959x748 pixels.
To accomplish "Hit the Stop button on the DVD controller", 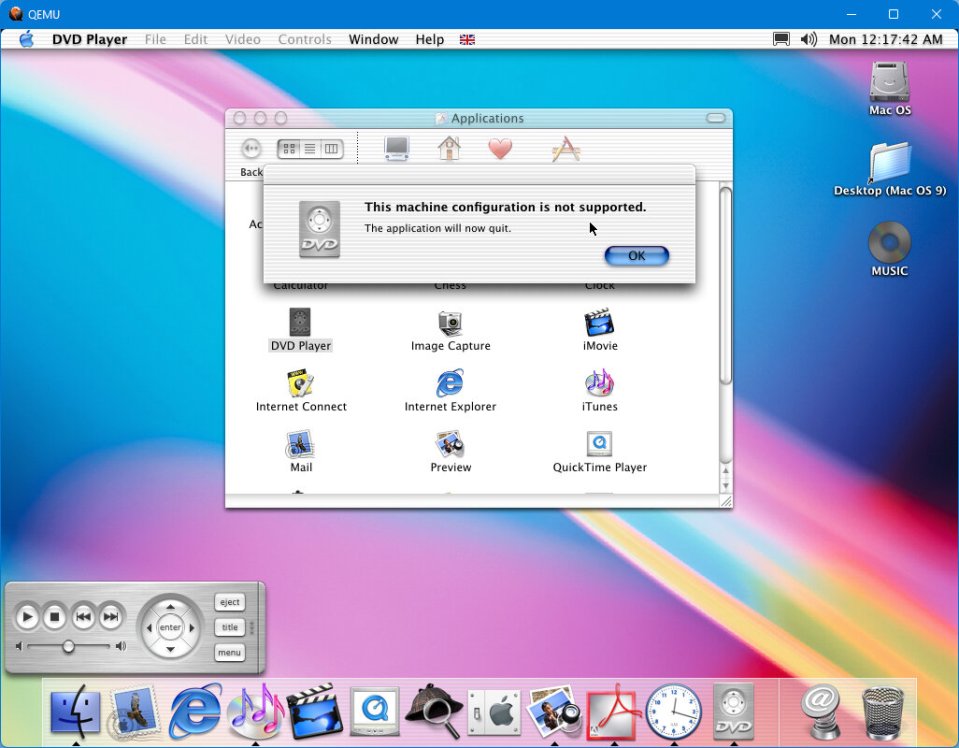I will tap(56, 618).
